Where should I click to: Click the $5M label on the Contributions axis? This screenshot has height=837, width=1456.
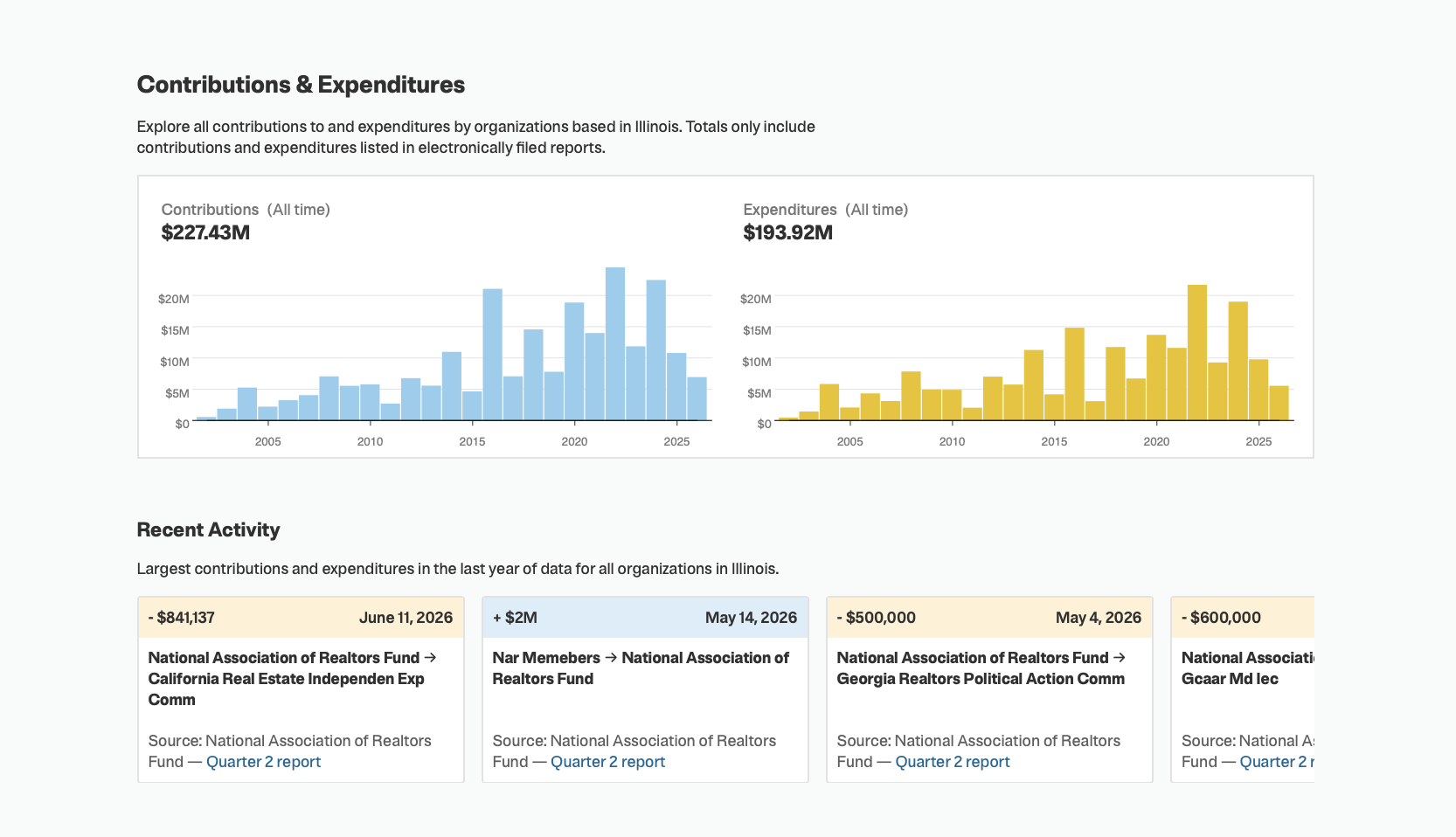177,393
